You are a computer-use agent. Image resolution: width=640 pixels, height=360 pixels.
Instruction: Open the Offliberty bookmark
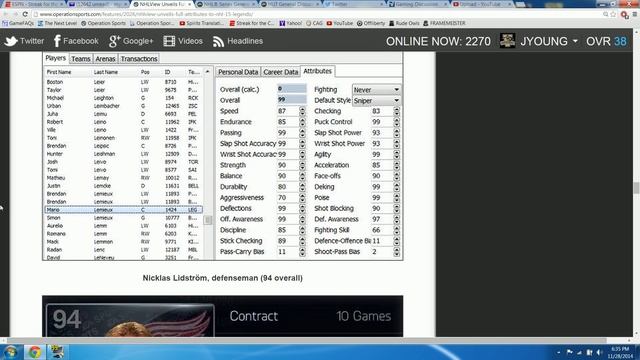371,23
